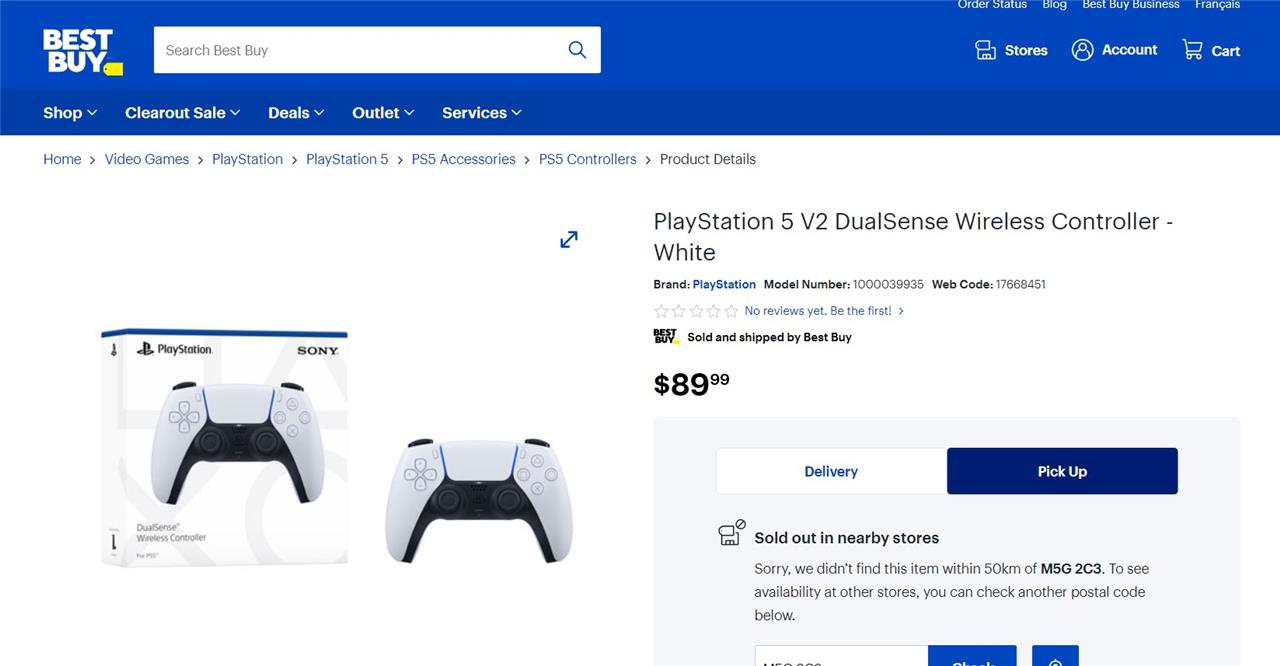Image resolution: width=1280 pixels, height=666 pixels.
Task: Click the Best Buy logo
Action: click(x=82, y=51)
